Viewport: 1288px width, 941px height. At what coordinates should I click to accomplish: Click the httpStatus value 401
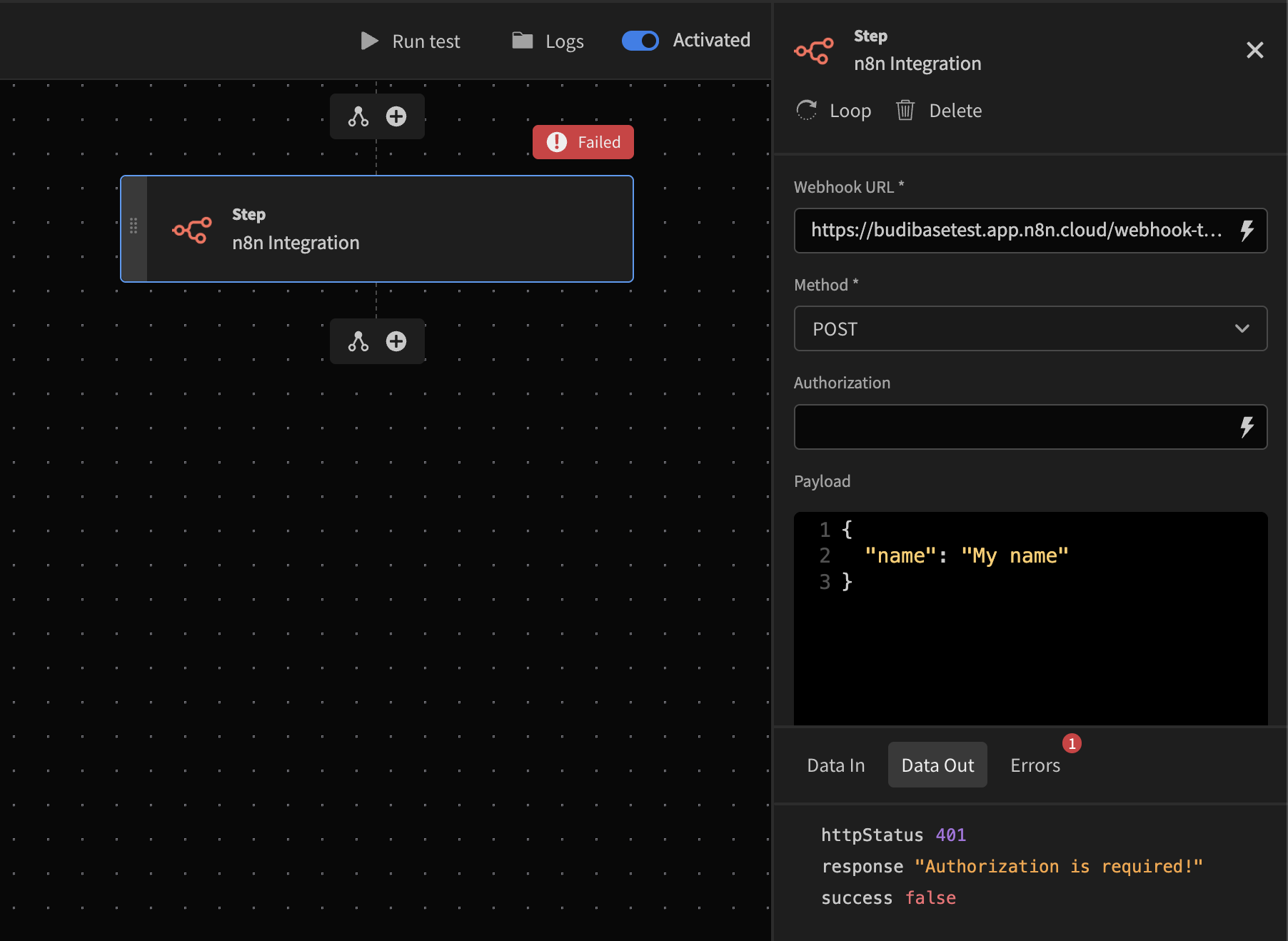[x=951, y=835]
